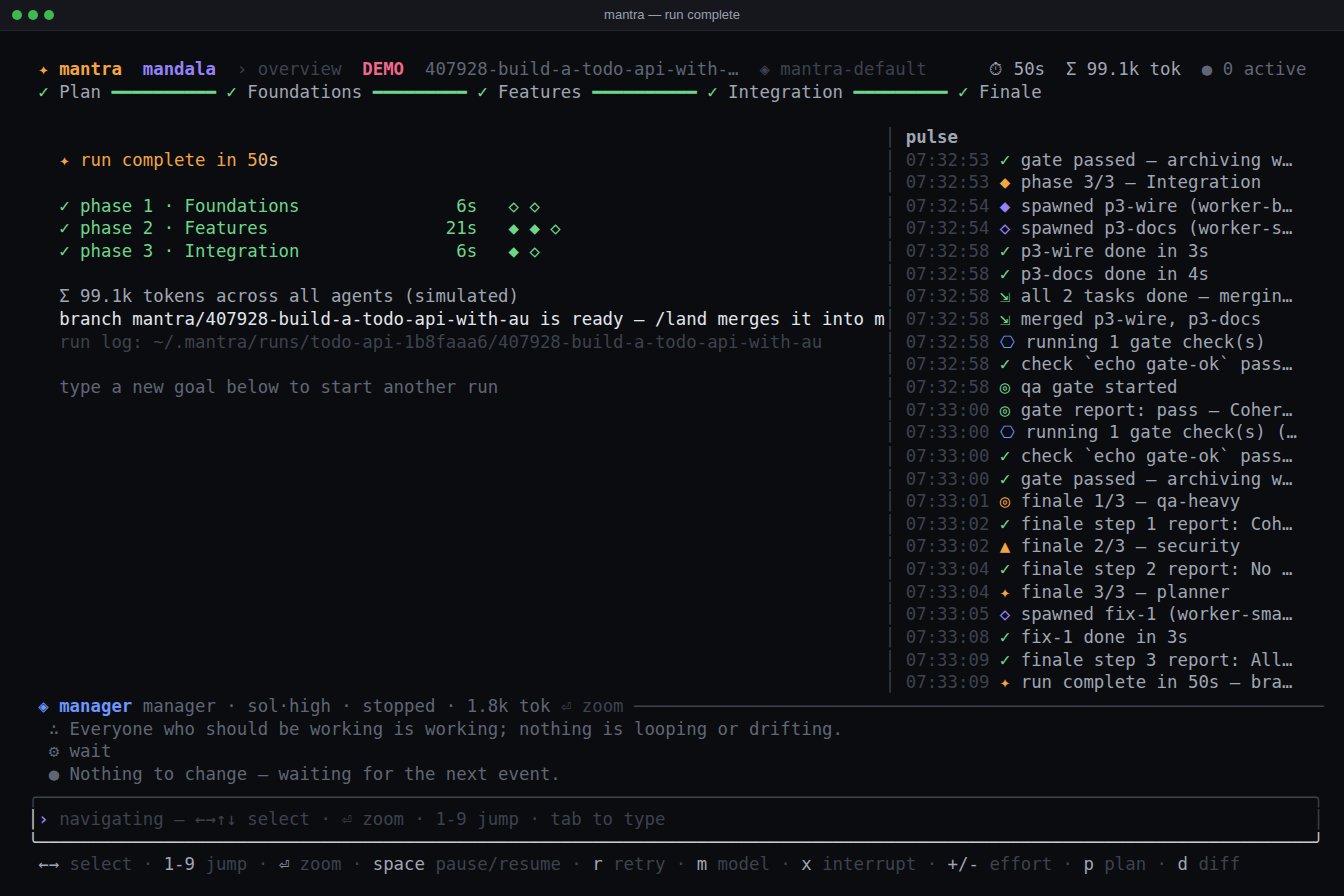Click the pulse panel heading
The image size is (1344, 896).
pos(931,137)
